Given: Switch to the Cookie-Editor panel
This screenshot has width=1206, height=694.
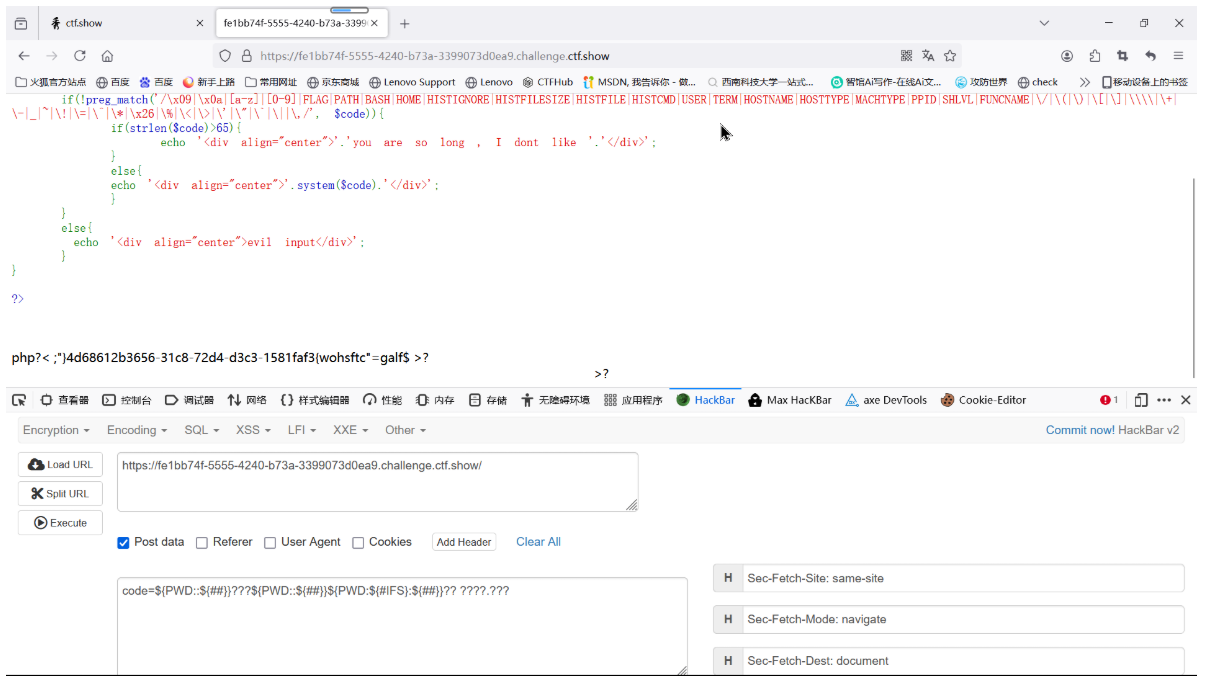Looking at the screenshot, I should click(x=984, y=400).
